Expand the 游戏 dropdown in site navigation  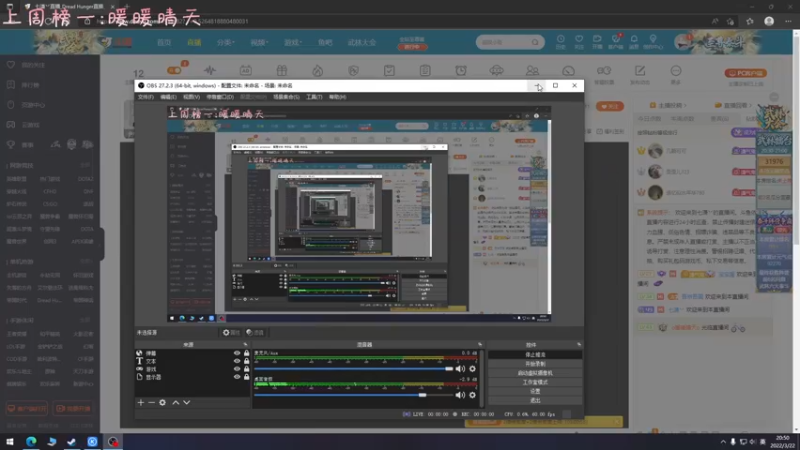pyautogui.click(x=293, y=42)
